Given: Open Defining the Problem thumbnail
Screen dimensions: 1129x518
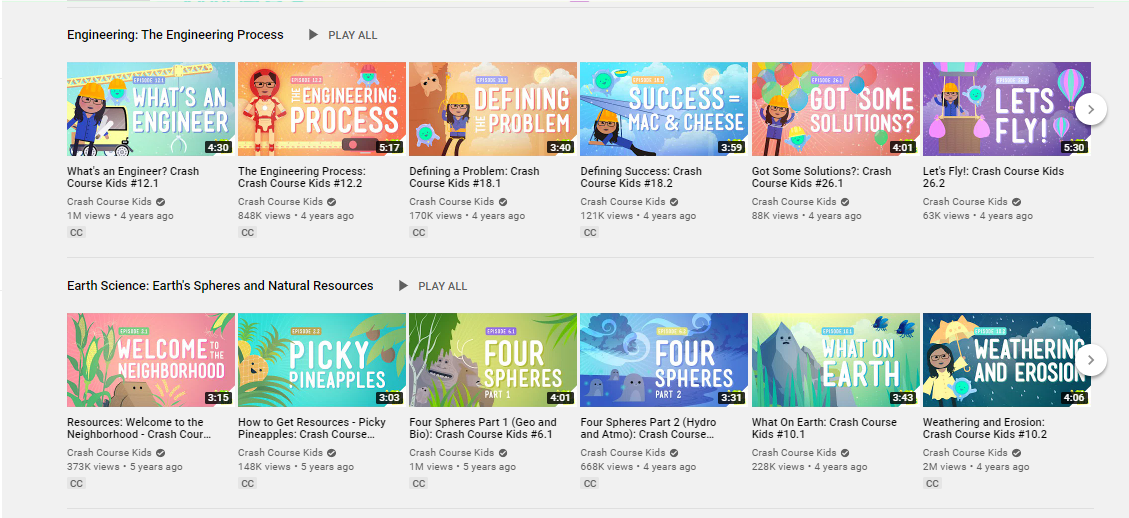Looking at the screenshot, I should tap(493, 109).
